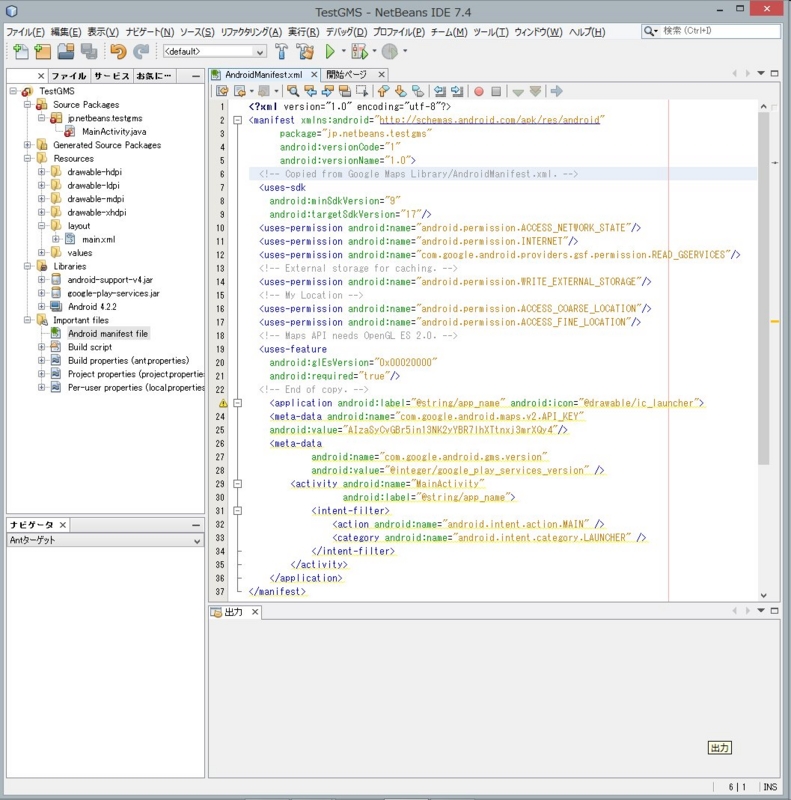This screenshot has height=800, width=791.
Task: Click the Clean and Build icon
Action: coord(305,51)
